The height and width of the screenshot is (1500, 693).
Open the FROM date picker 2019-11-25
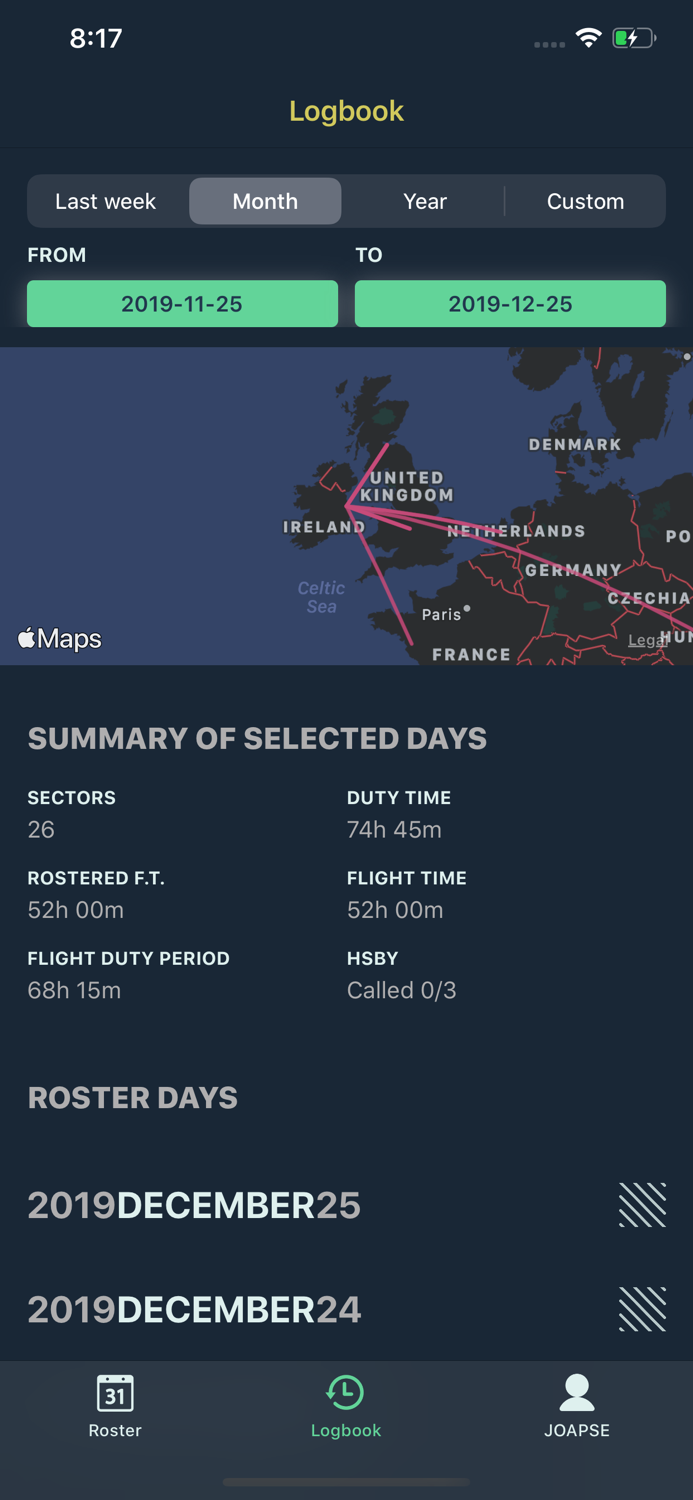coord(182,304)
